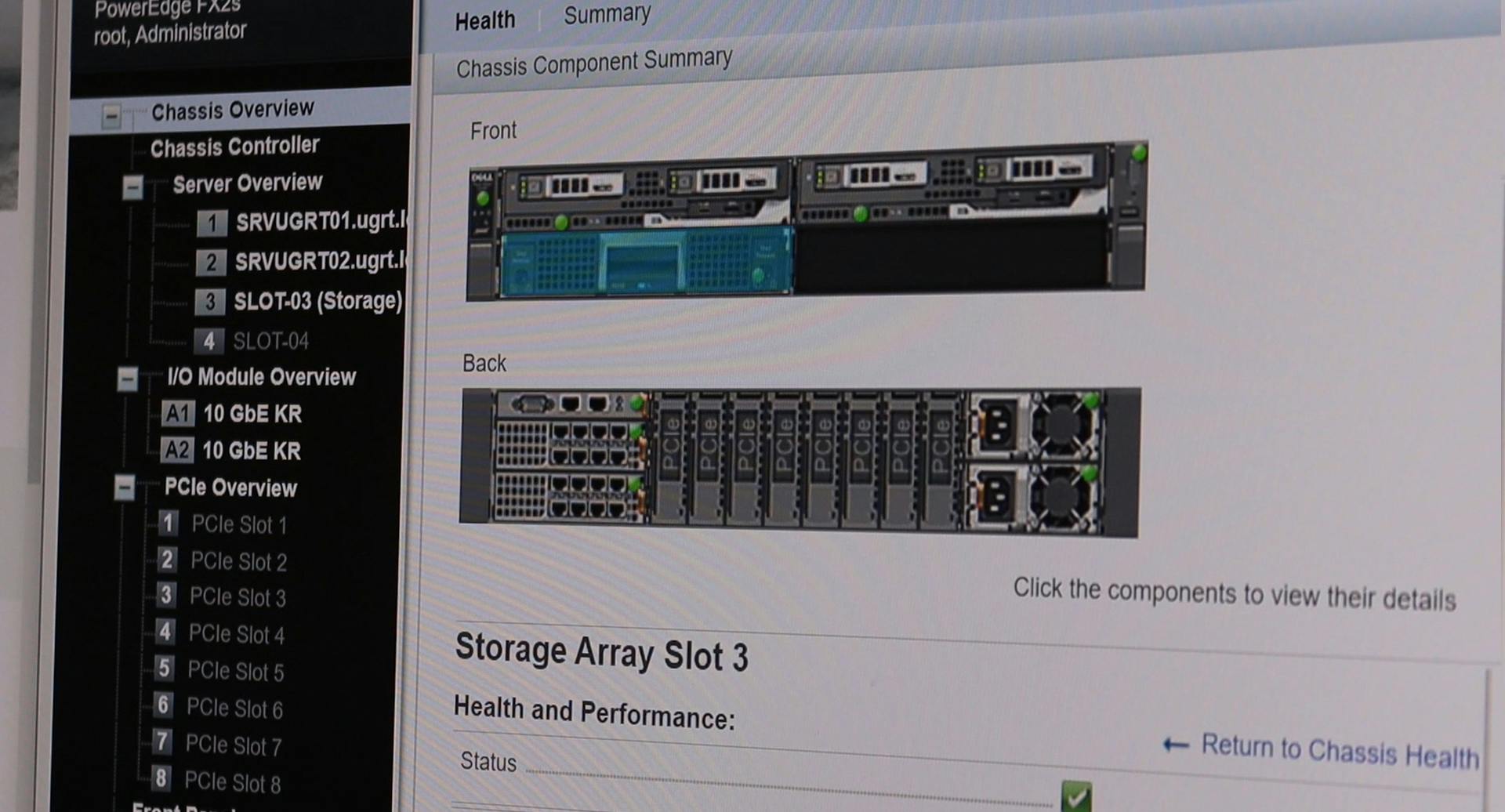1505x812 pixels.
Task: Click the slot 3 number icon
Action: click(209, 302)
